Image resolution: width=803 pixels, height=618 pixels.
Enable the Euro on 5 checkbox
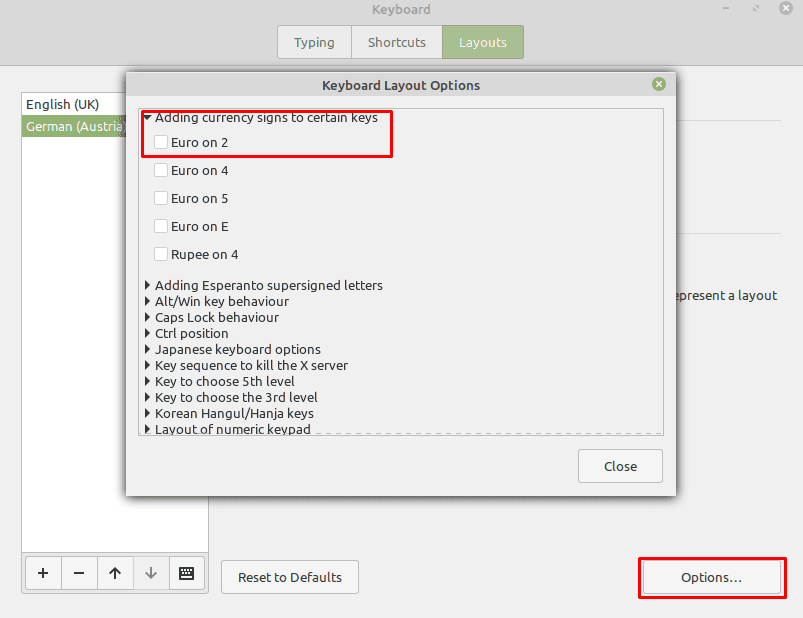[x=161, y=198]
